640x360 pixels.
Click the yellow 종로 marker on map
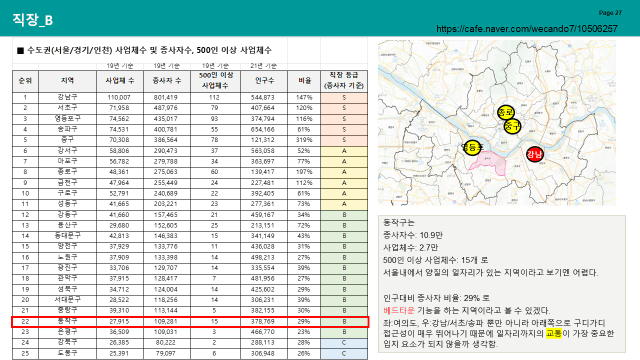click(x=506, y=112)
